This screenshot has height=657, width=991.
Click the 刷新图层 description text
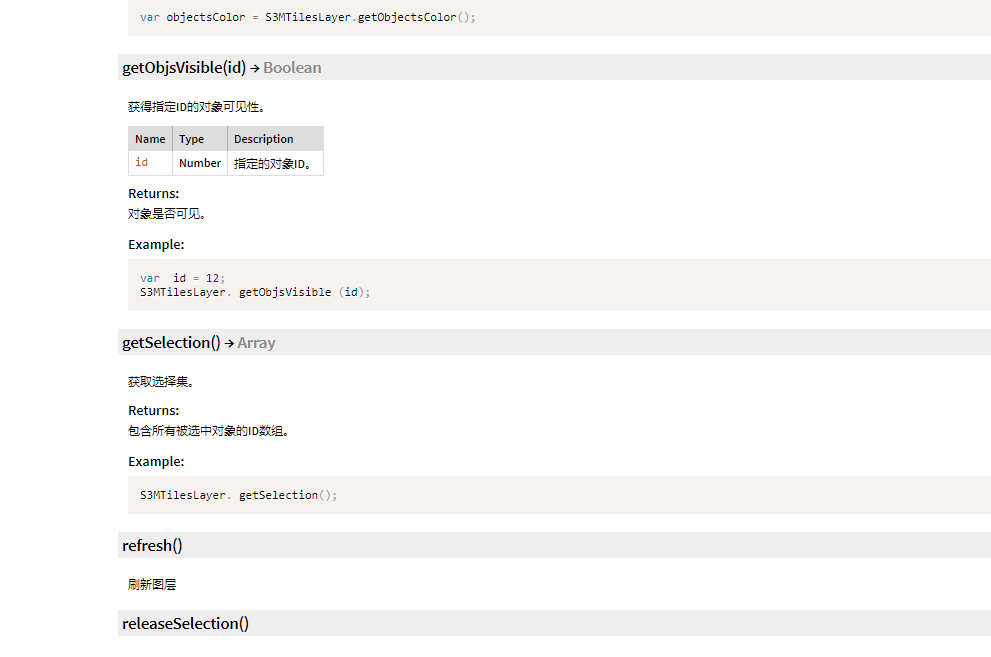pyautogui.click(x=152, y=584)
